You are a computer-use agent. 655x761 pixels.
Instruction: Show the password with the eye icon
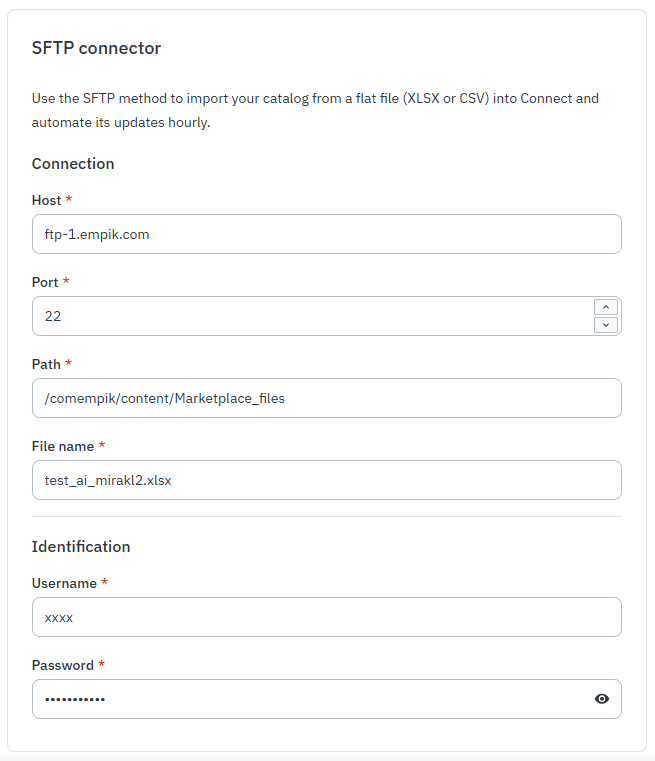(602, 699)
